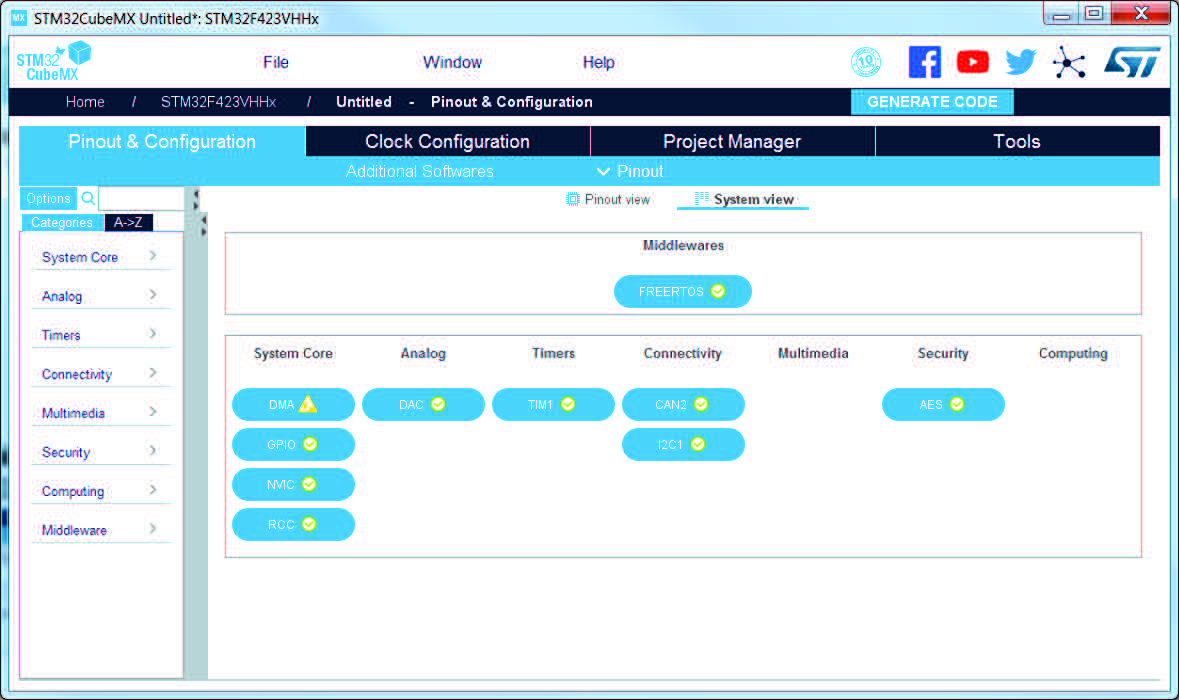Expand Security category

[100, 452]
